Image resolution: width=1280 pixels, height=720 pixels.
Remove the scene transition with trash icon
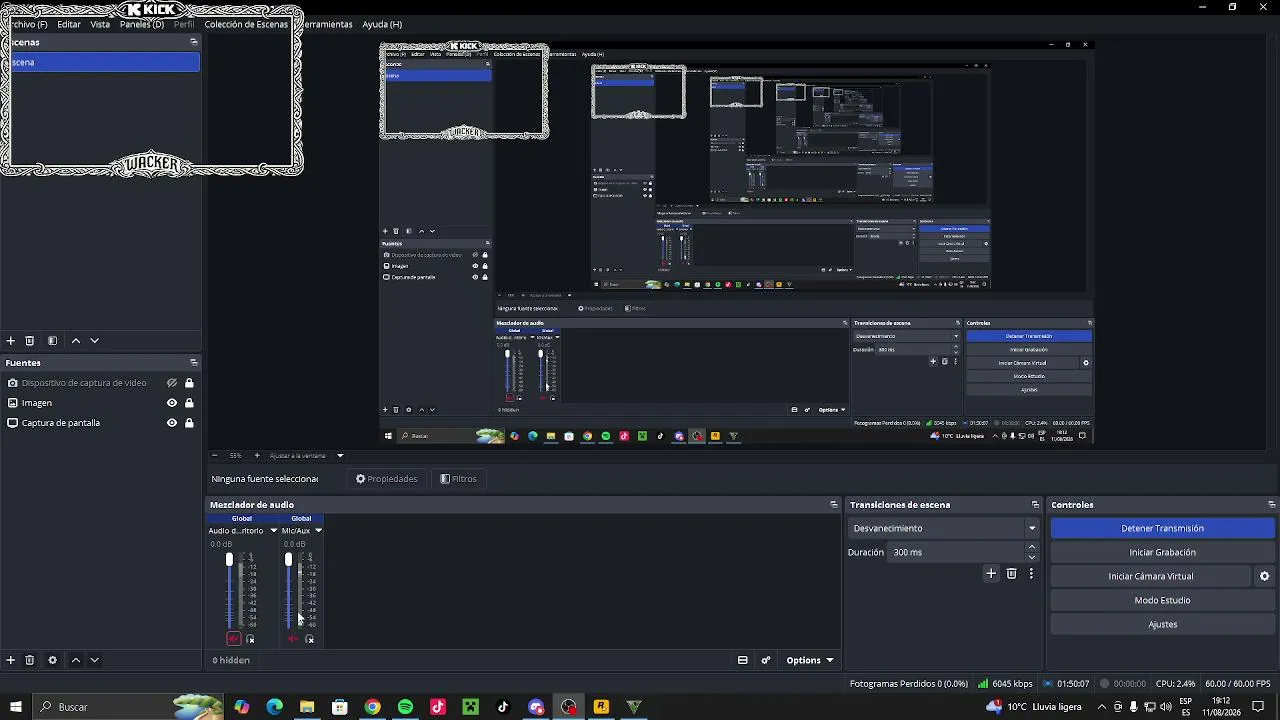click(x=1011, y=574)
